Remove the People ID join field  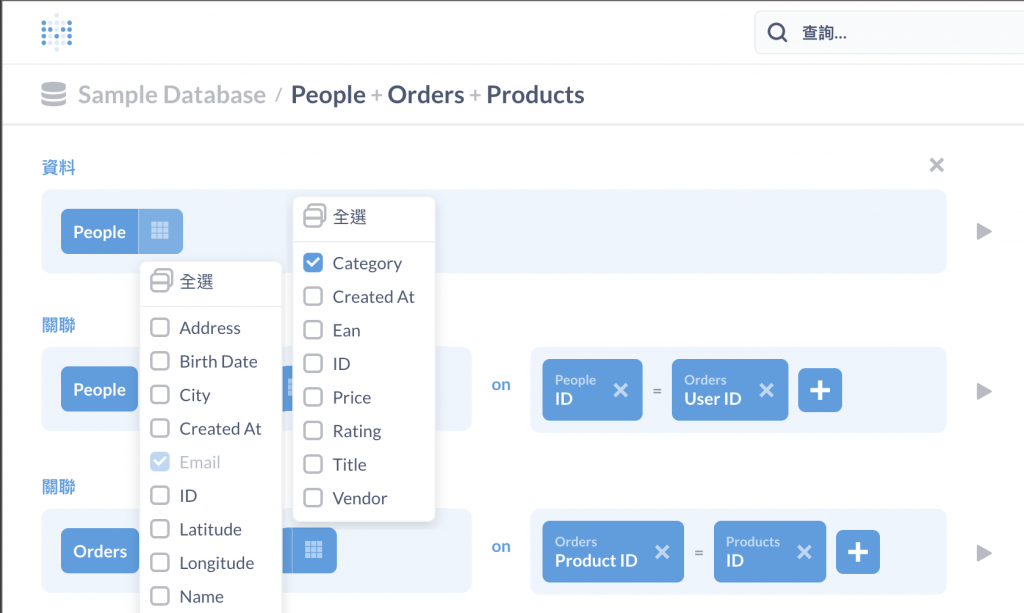click(620, 390)
